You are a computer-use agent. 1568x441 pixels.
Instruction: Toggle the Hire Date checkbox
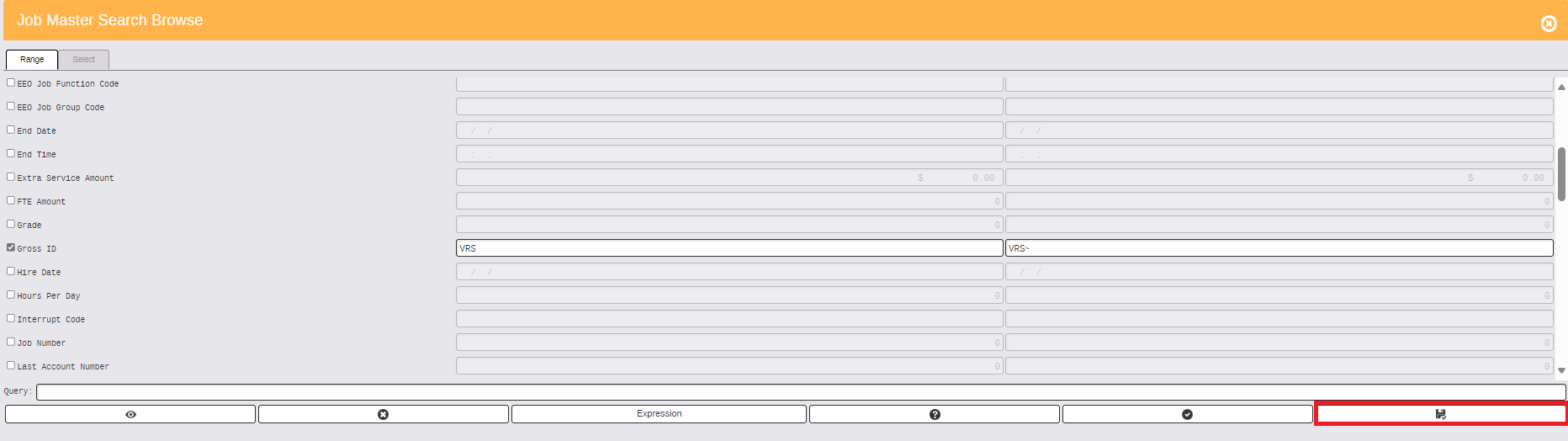(11, 271)
